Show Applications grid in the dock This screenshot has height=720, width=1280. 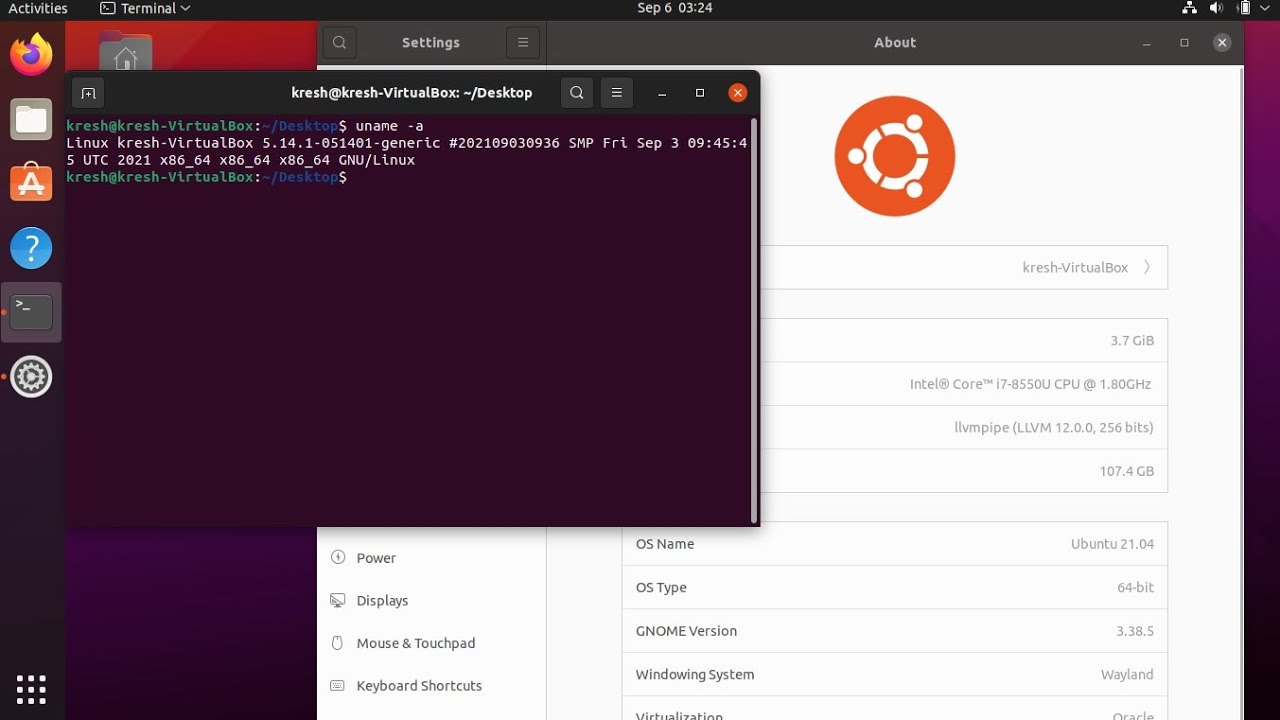[31, 689]
